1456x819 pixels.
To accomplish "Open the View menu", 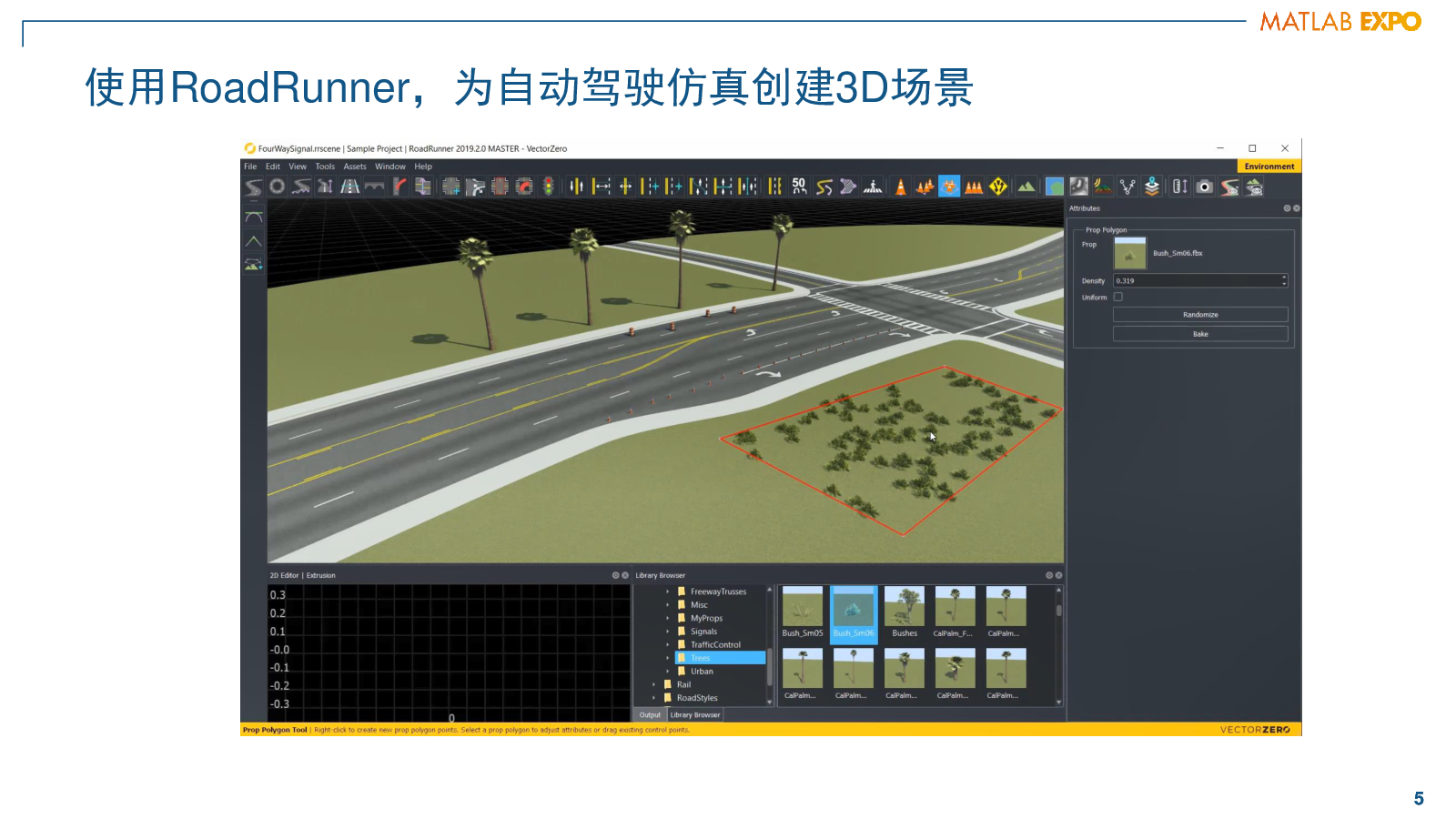I will tap(298, 167).
